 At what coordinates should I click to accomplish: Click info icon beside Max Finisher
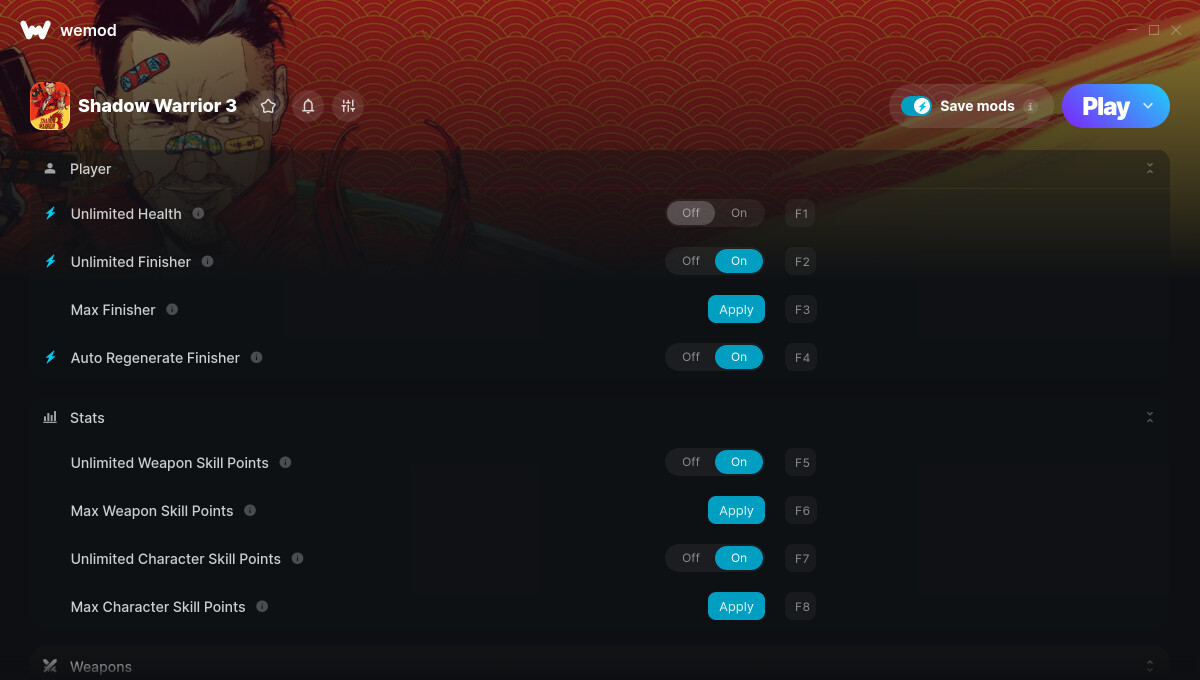pos(172,309)
